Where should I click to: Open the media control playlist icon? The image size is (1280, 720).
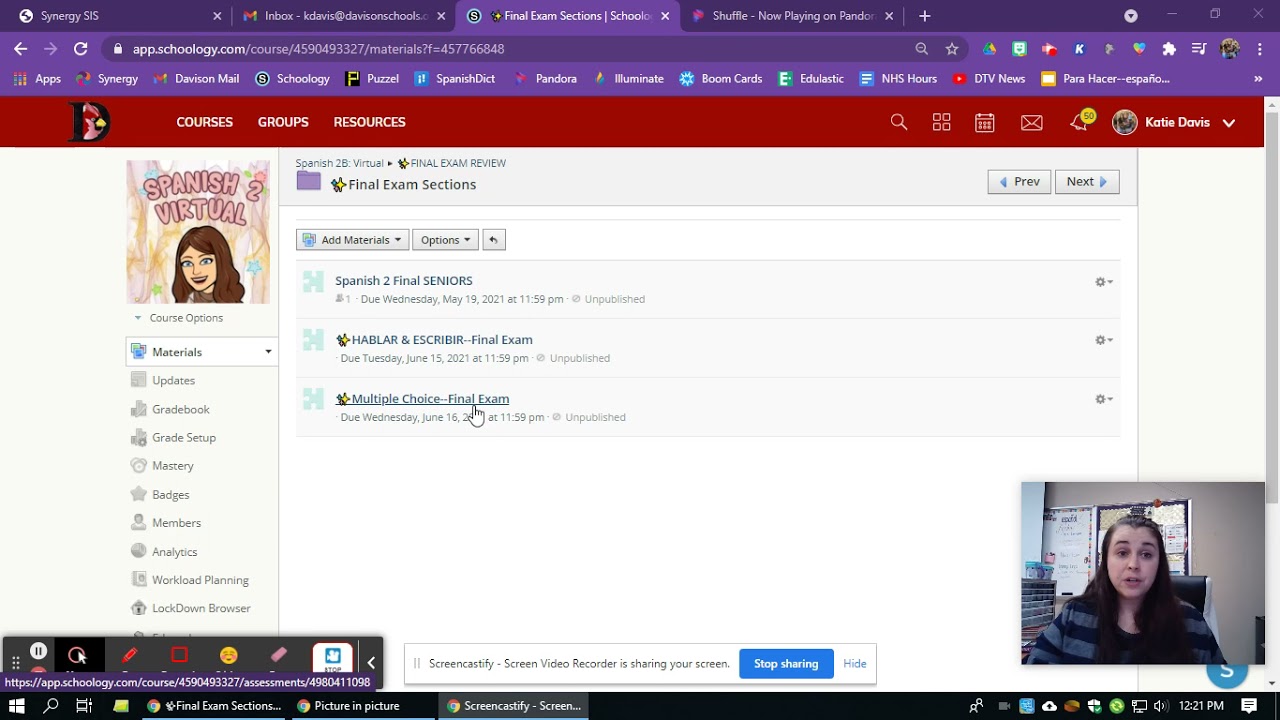tap(1199, 48)
